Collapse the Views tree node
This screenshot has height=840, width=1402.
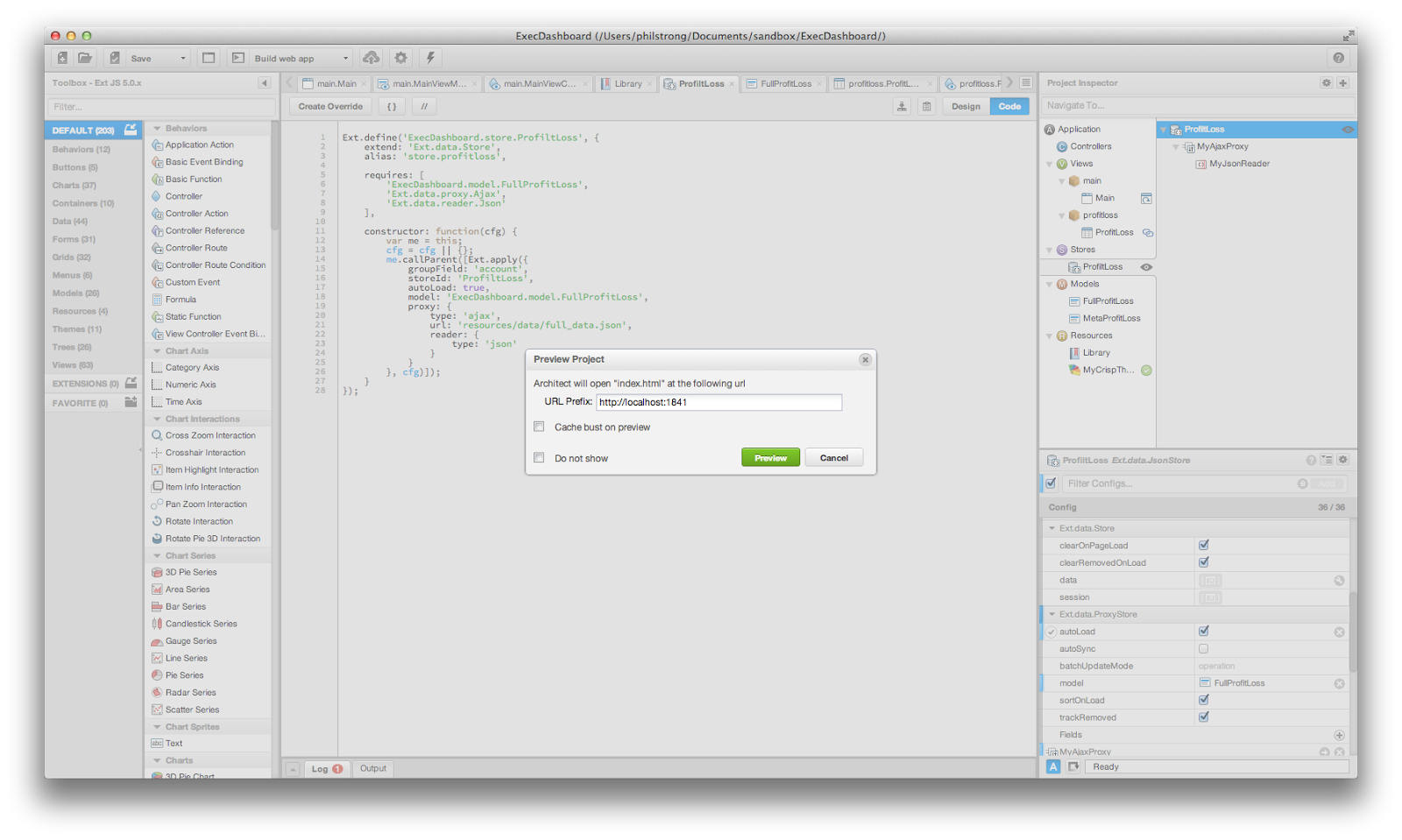coord(1050,164)
